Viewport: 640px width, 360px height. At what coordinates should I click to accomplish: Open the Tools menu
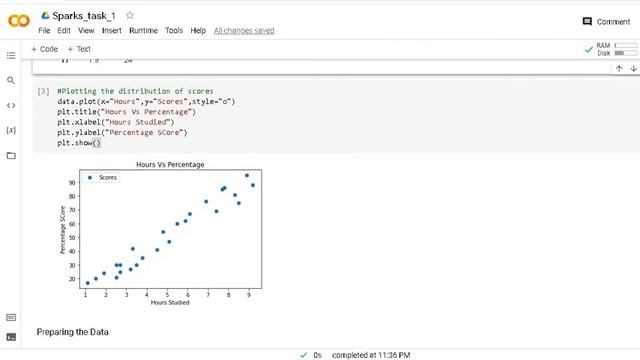174,31
